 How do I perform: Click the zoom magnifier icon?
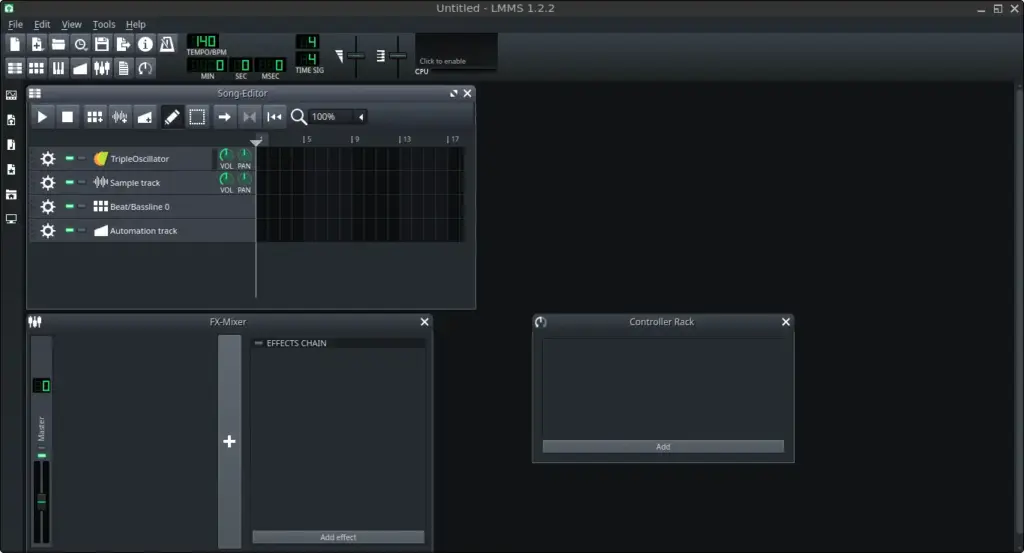(298, 117)
